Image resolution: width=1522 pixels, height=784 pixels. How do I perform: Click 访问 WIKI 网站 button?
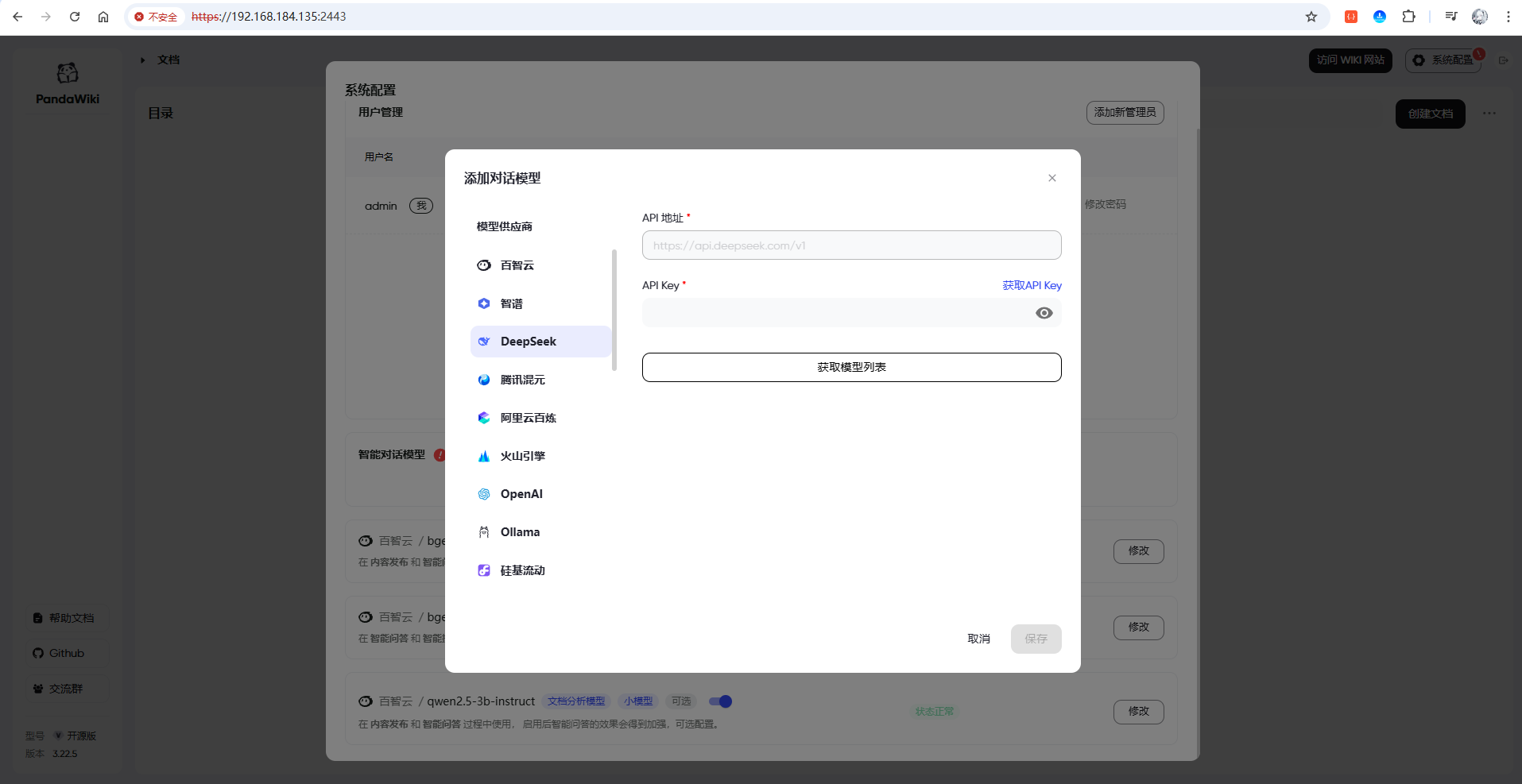1350,60
